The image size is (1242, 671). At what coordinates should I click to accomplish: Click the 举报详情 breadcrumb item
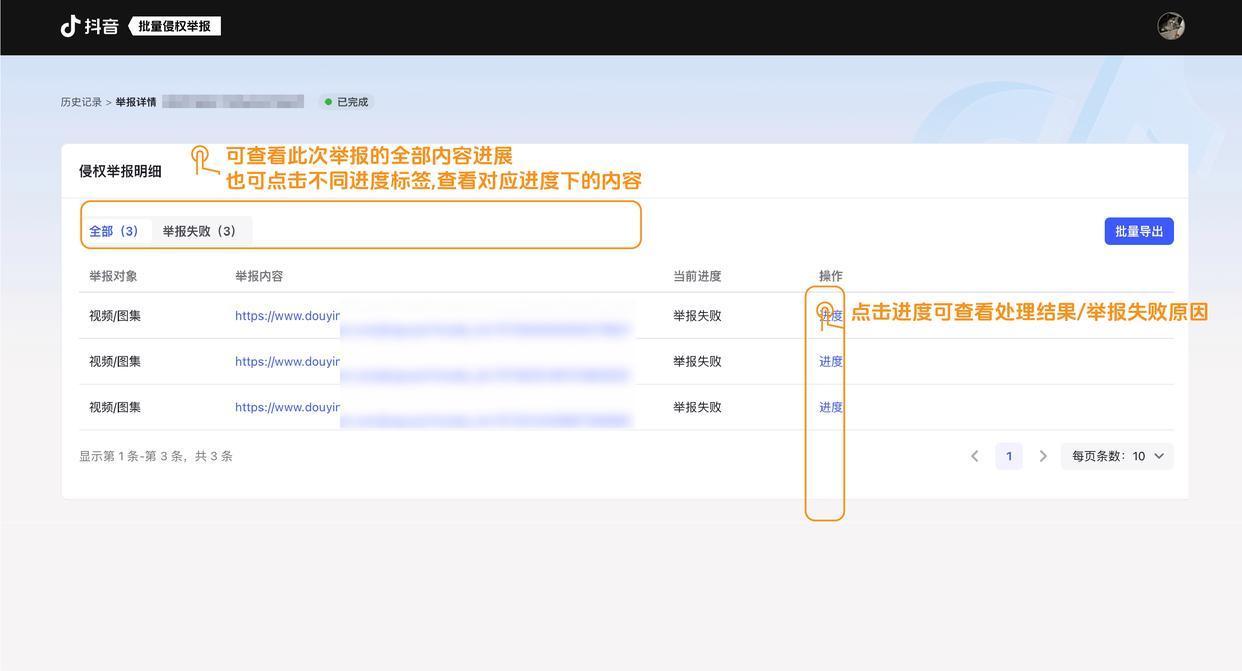(136, 102)
